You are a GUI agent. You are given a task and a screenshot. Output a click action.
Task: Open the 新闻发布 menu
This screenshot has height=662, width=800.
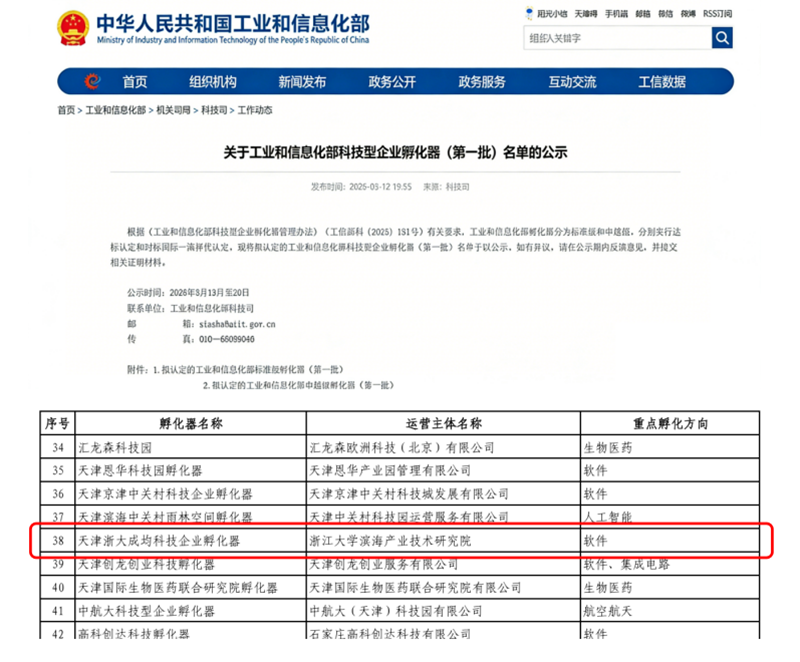[302, 81]
